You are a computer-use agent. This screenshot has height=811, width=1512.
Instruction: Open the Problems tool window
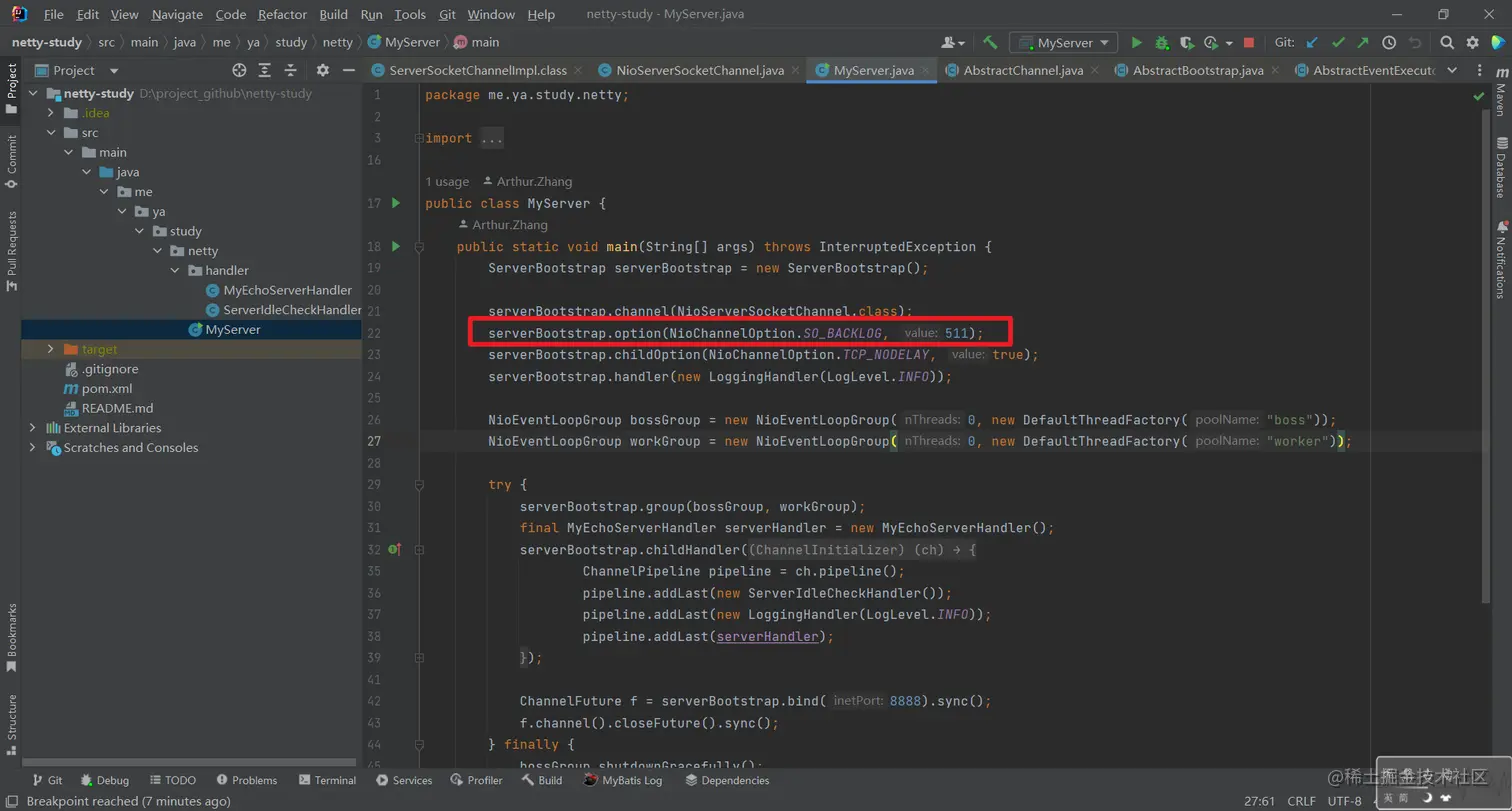click(x=246, y=780)
